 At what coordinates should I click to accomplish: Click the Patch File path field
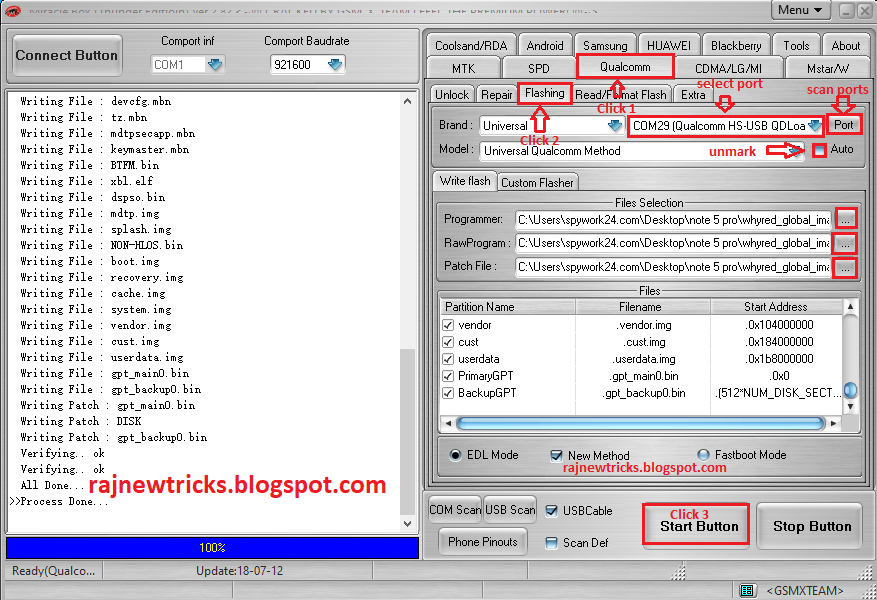(673, 267)
